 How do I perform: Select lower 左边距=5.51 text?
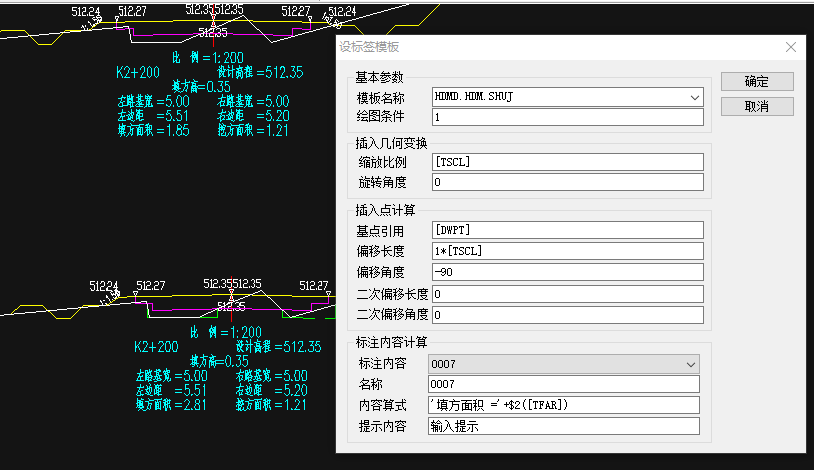click(x=171, y=390)
